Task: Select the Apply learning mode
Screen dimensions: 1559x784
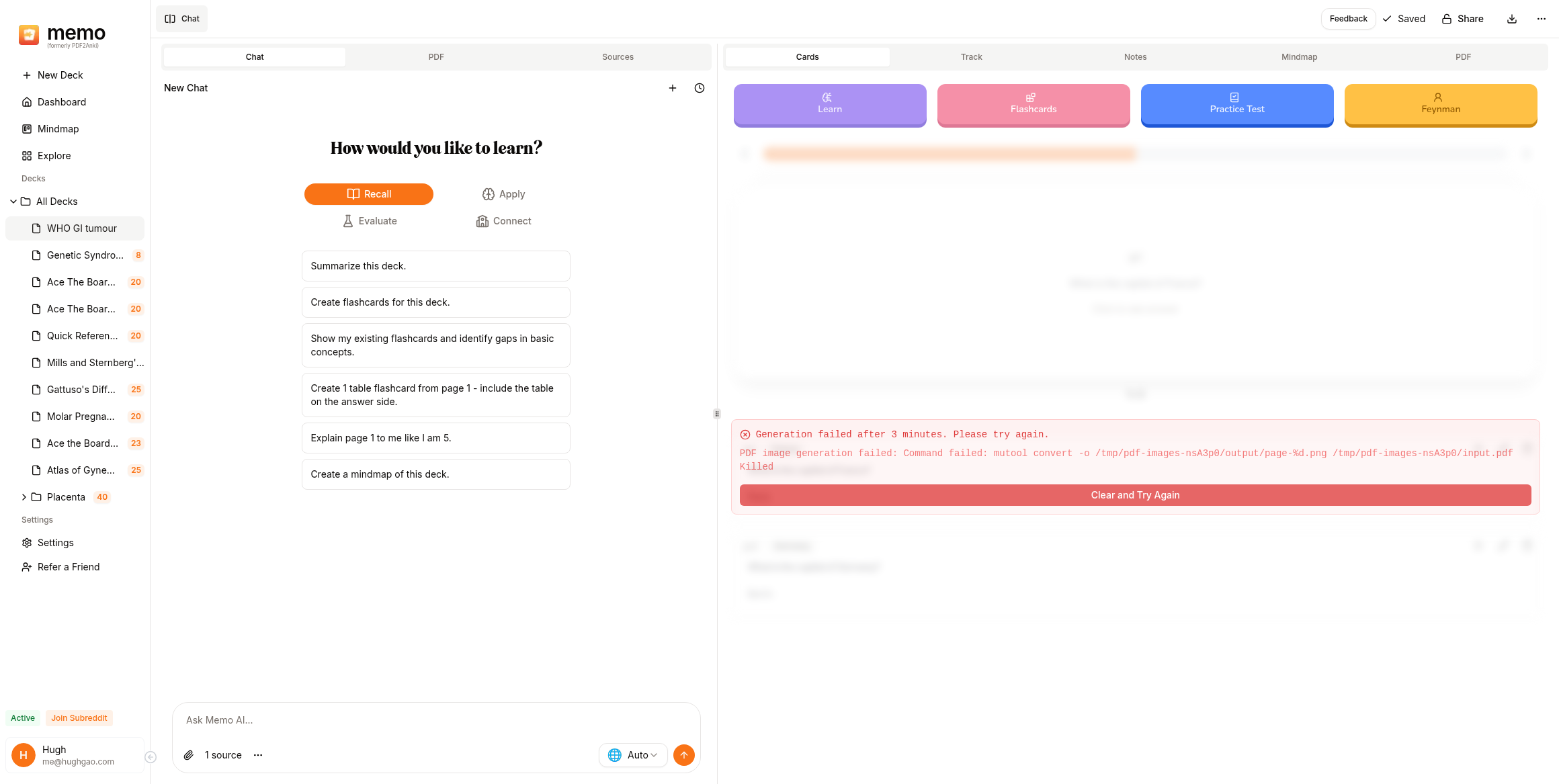Action: [x=503, y=194]
